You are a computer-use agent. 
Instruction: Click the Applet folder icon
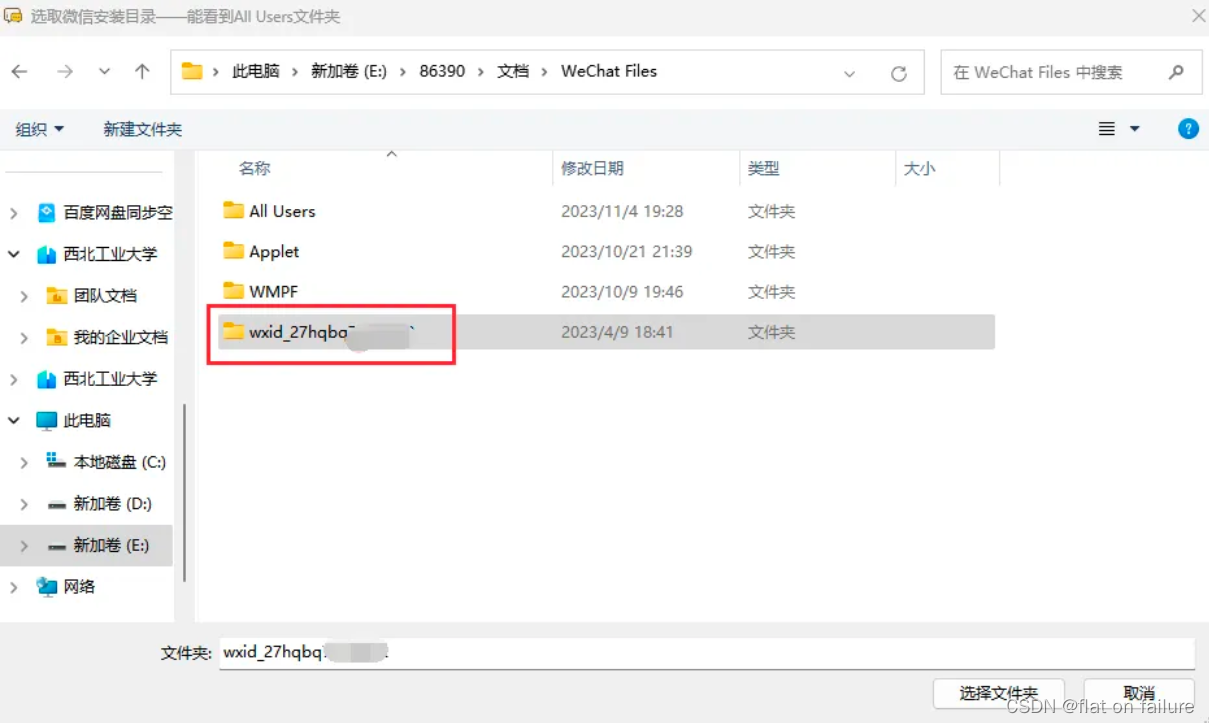233,250
